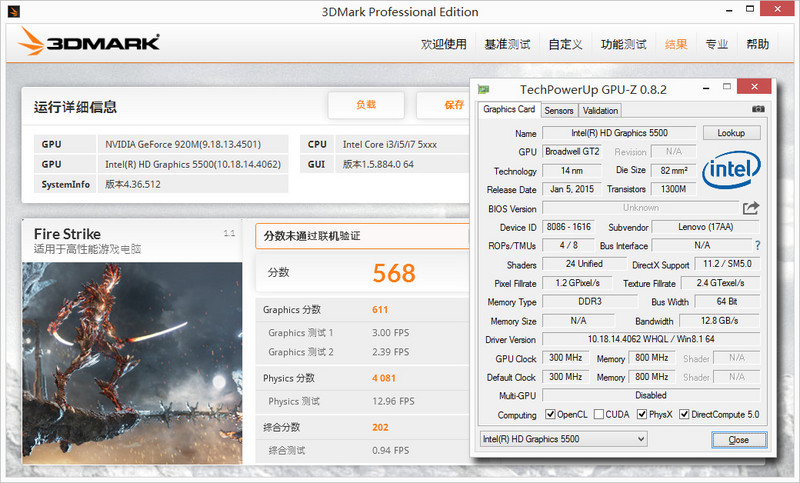Click the Bus Interface question mark

click(758, 246)
